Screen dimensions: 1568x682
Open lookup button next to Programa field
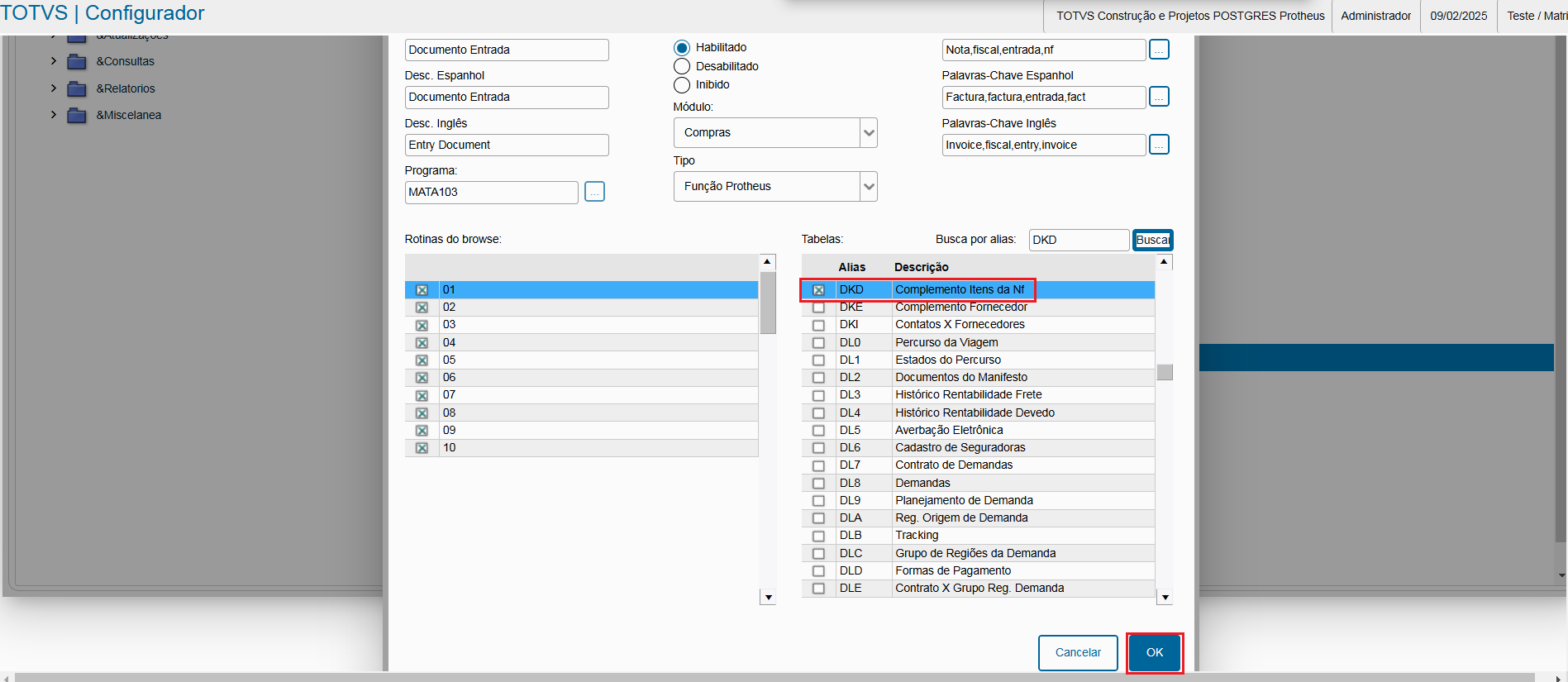[x=594, y=192]
